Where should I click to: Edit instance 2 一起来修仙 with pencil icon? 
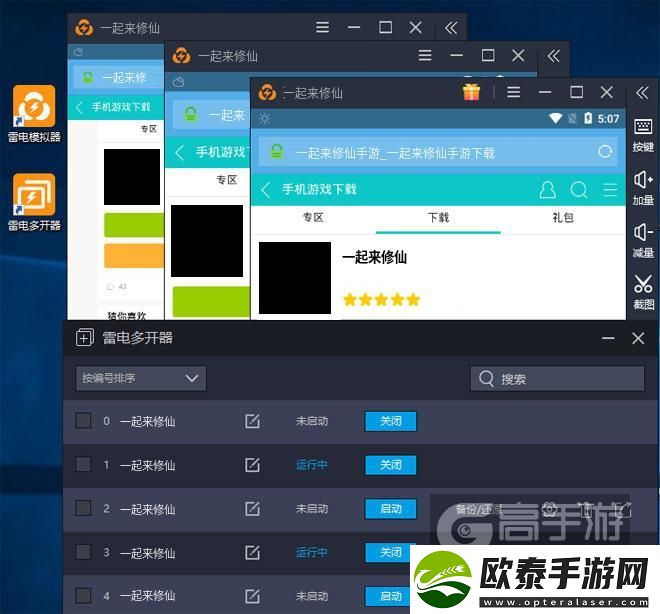[252, 509]
